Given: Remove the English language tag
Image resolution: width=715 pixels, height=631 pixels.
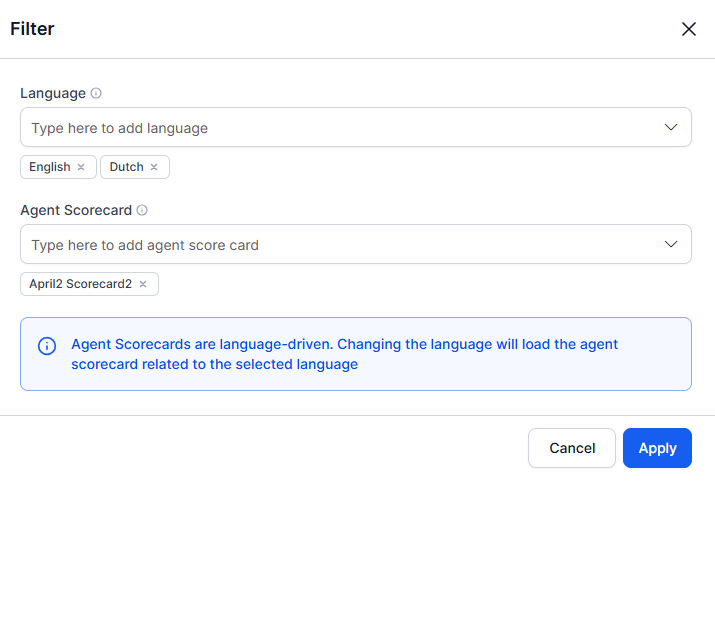Looking at the screenshot, I should pos(81,167).
